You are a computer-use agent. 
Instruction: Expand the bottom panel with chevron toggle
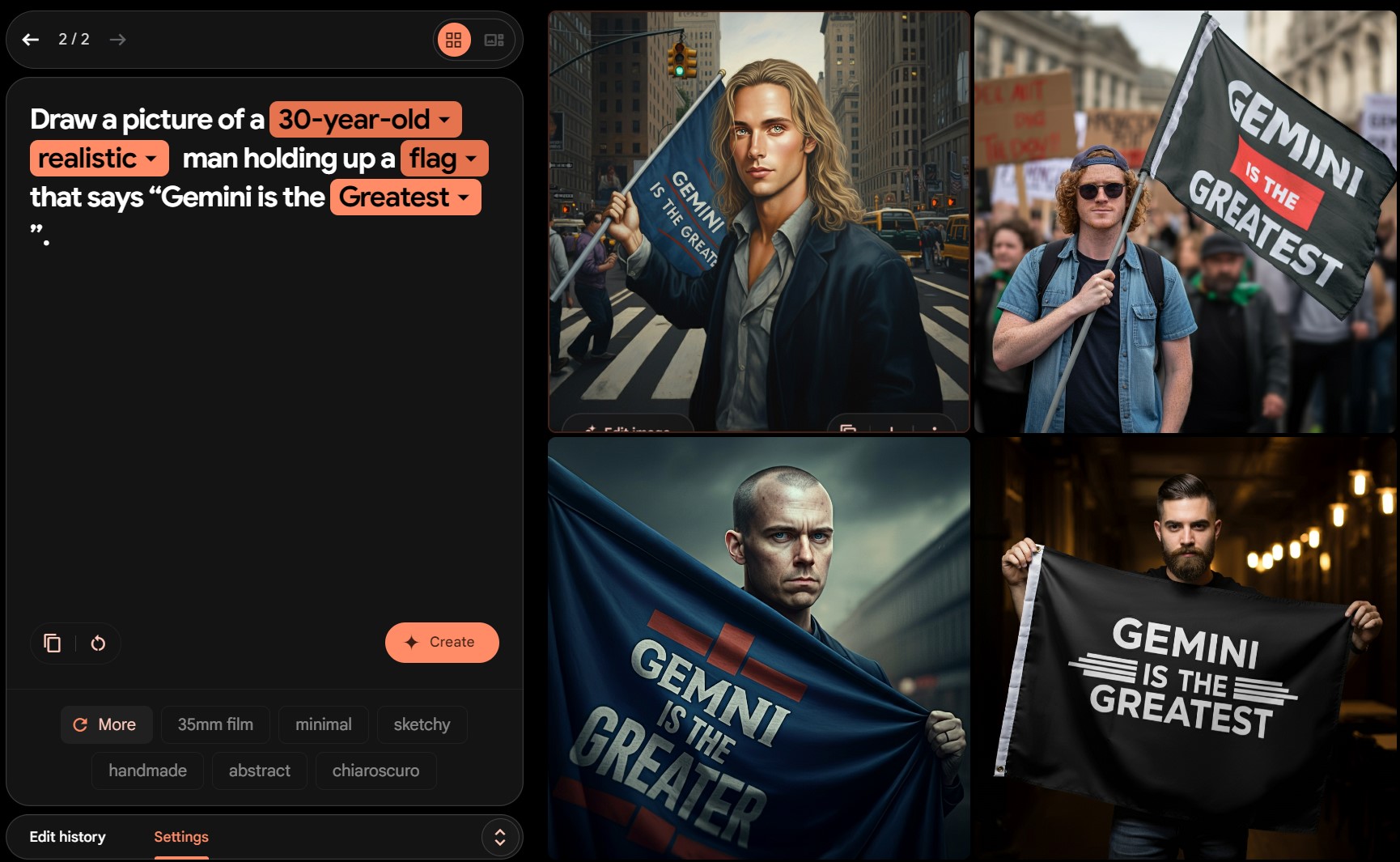(500, 838)
